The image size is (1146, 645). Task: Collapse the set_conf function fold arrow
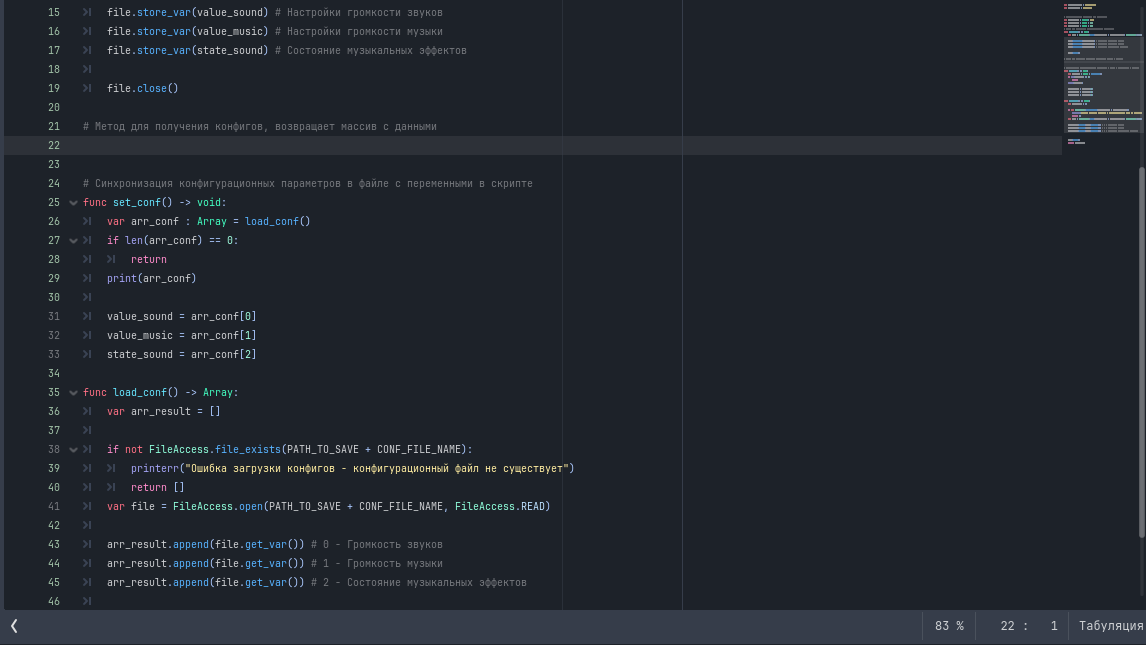coord(73,203)
